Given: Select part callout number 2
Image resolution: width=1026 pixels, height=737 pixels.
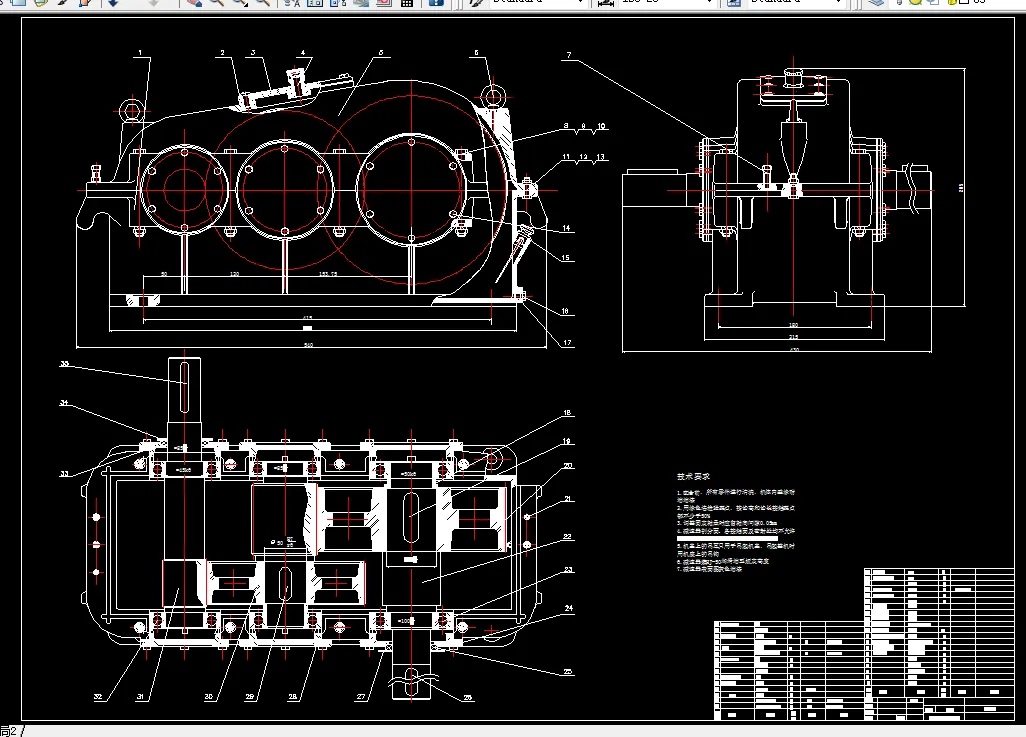Looking at the screenshot, I should (x=222, y=53).
